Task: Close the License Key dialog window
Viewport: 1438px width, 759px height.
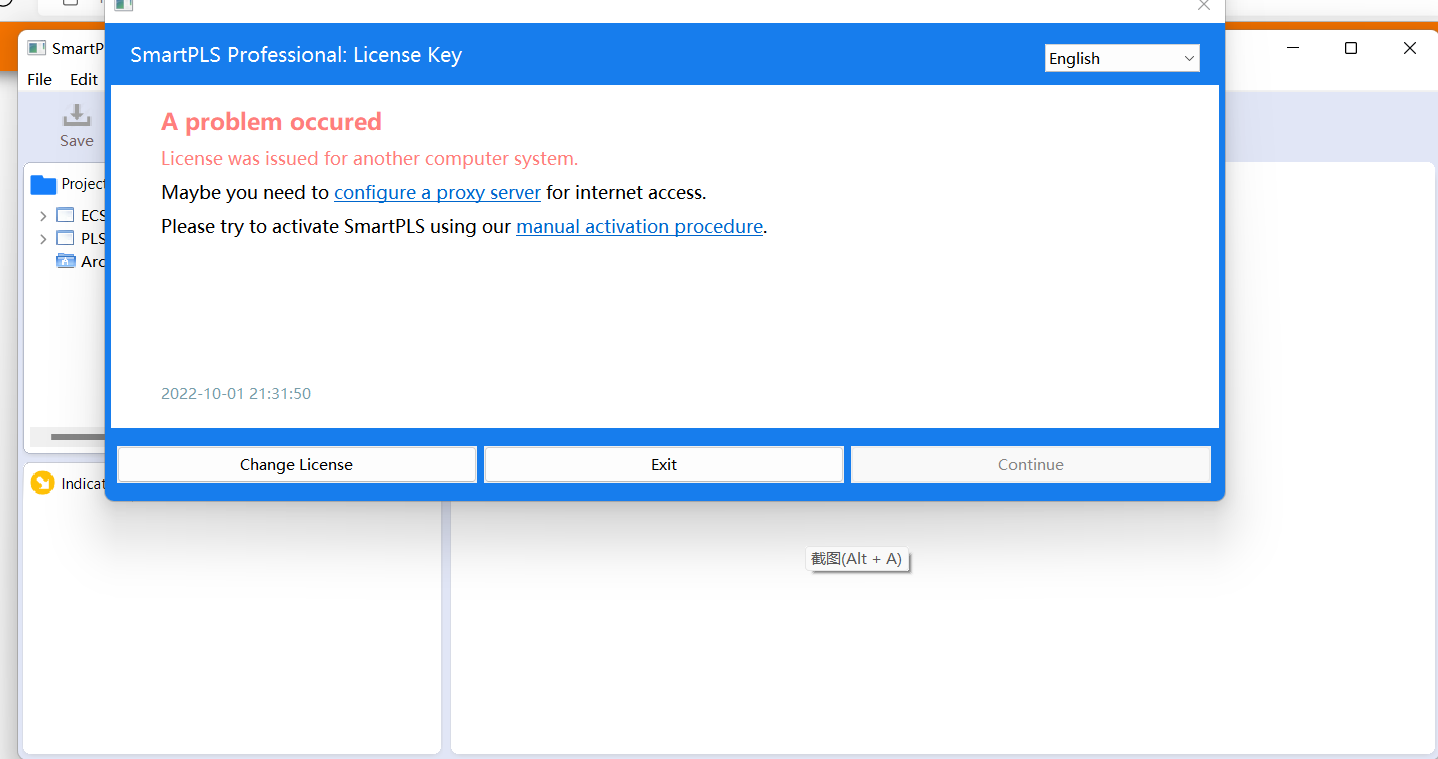Action: tap(1204, 5)
